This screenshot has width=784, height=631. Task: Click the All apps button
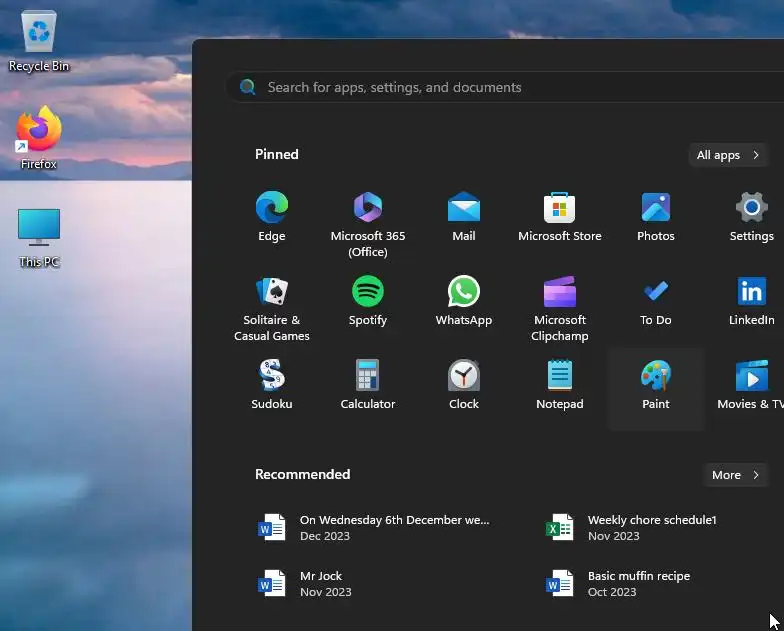728,155
